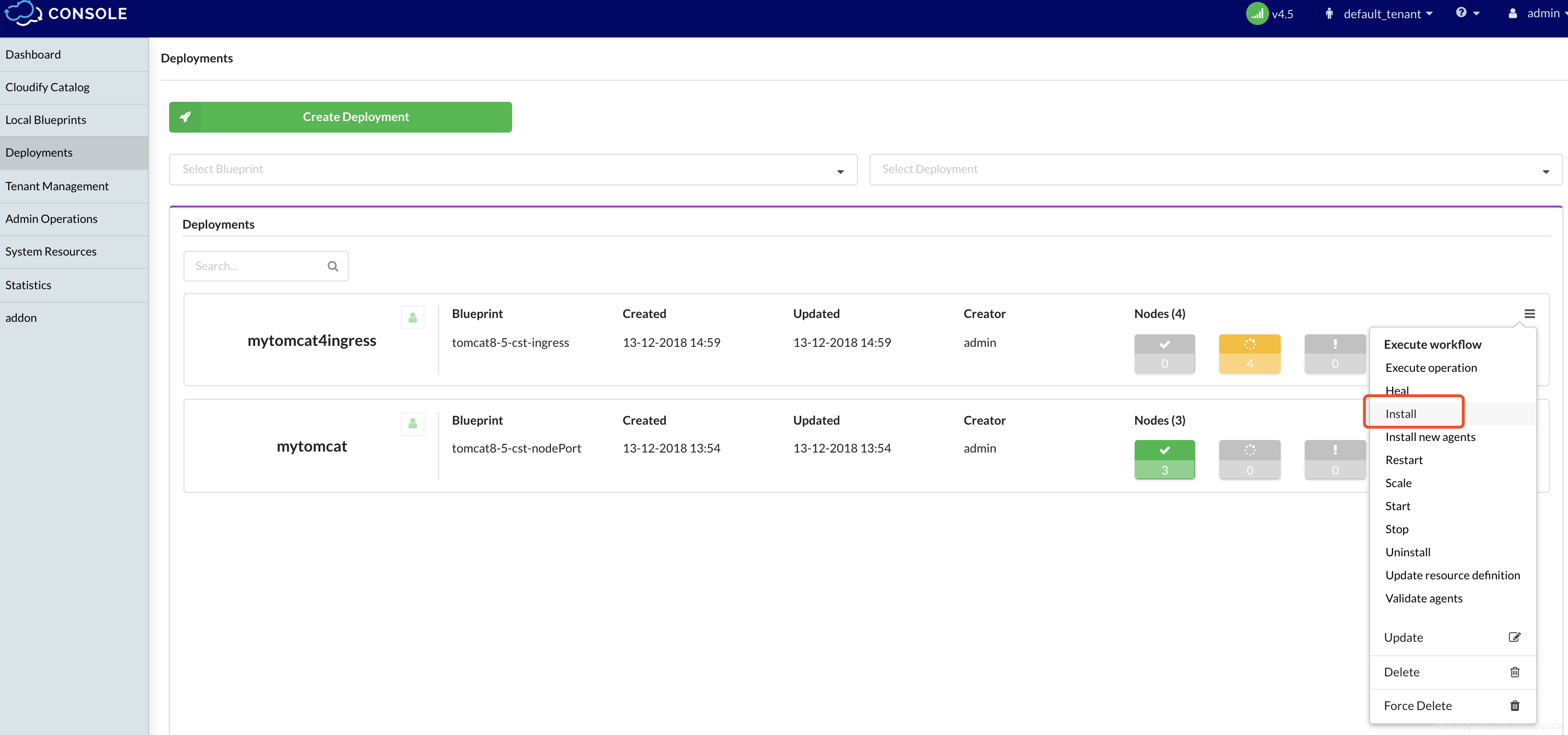This screenshot has height=735, width=1568.
Task: Click mytomcat visibility user icon
Action: 412,424
